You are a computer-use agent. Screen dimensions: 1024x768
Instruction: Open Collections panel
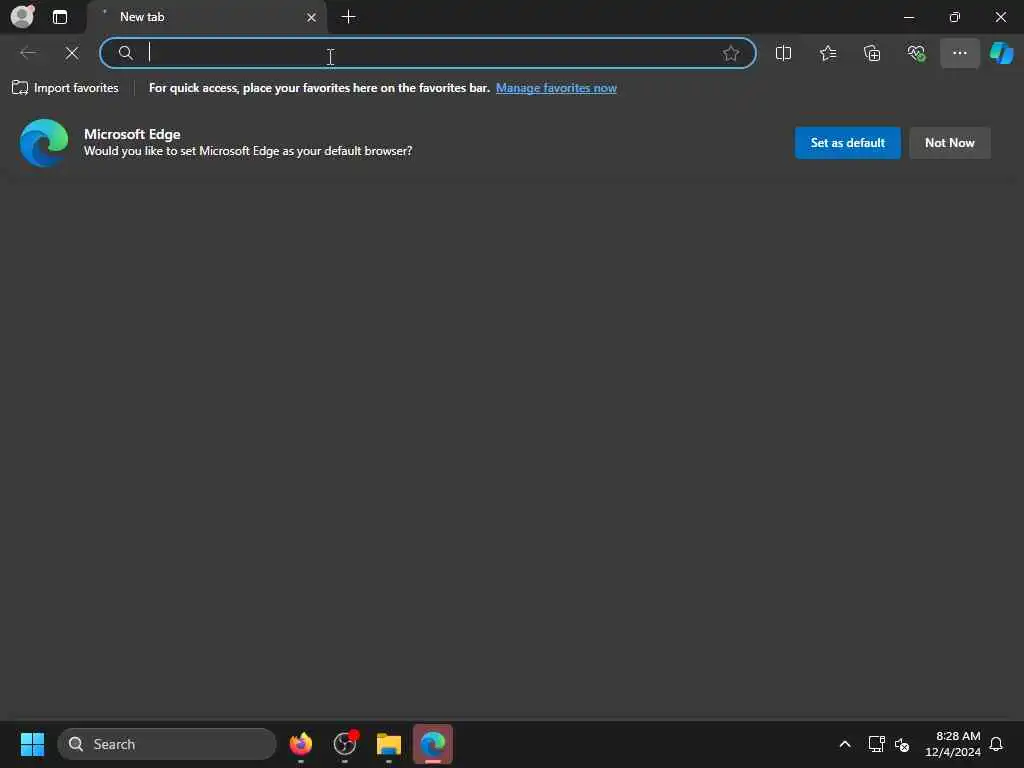872,53
